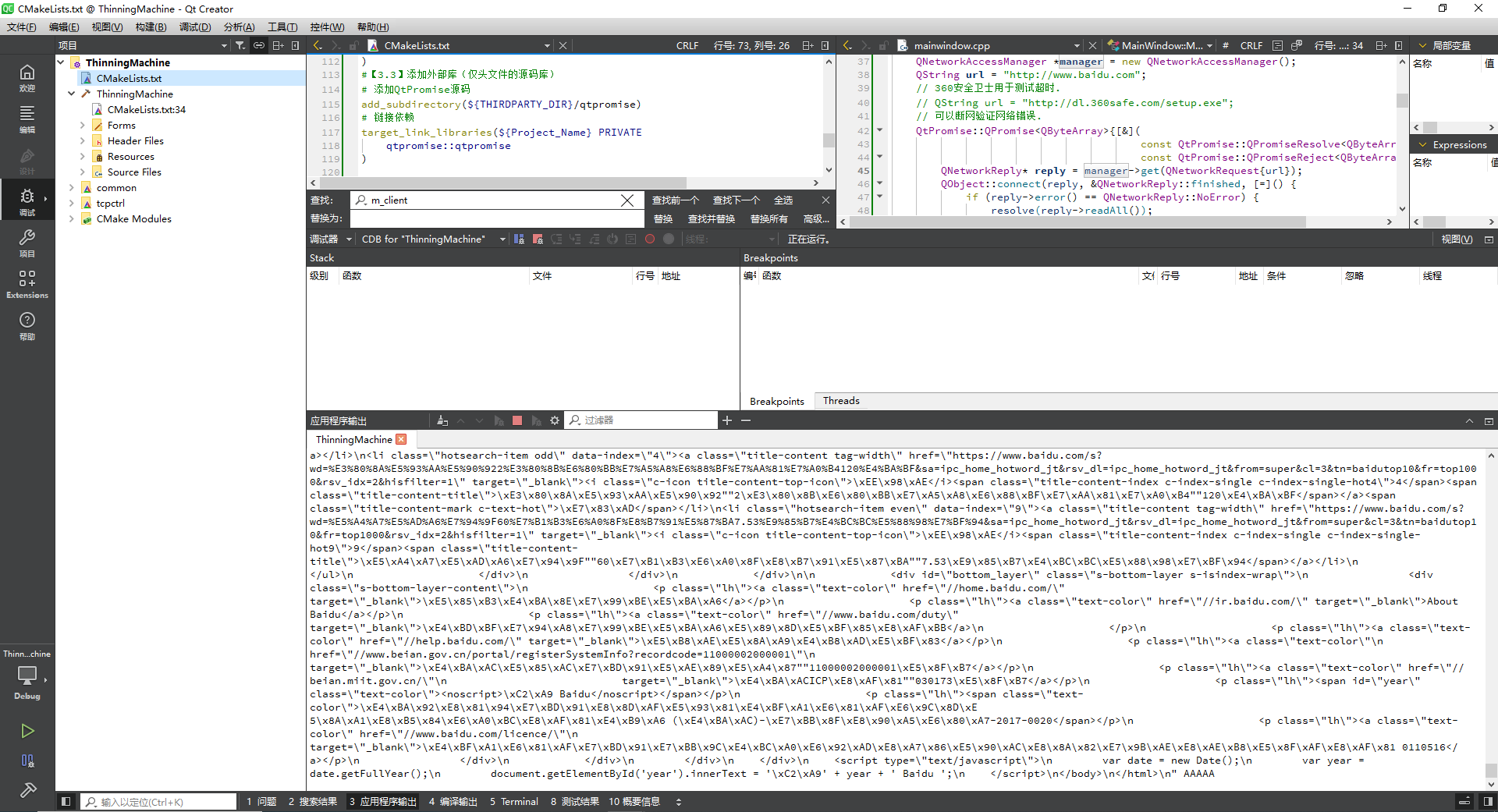Click the Build hammer icon
1498x812 pixels.
[x=27, y=790]
